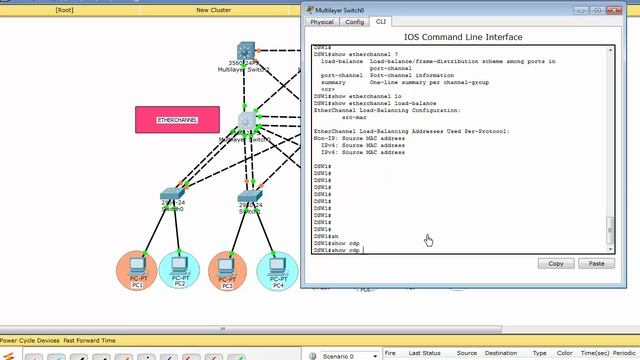Switch to the Physical tab

322,22
